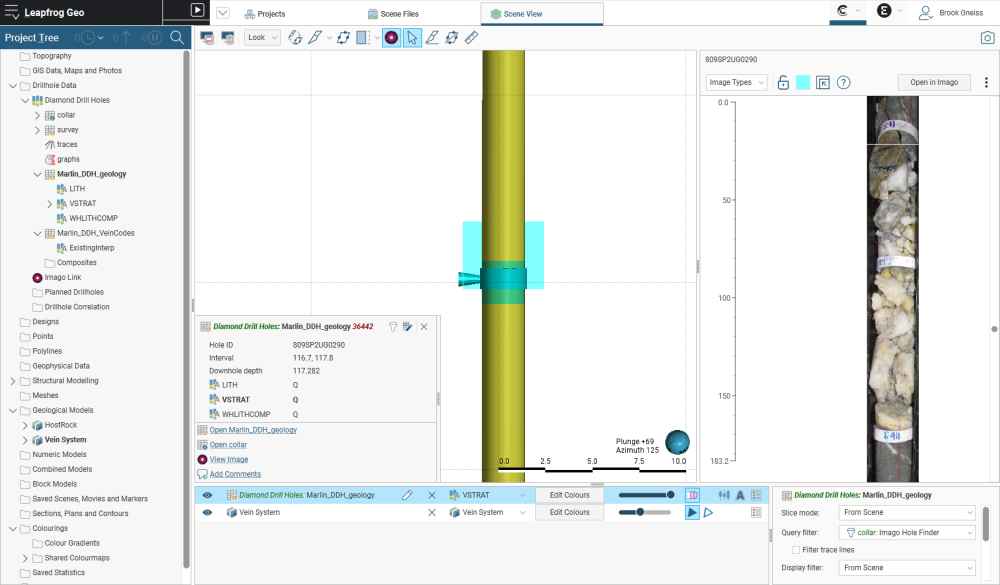Choose the draw plane line tool

[x=432, y=38]
